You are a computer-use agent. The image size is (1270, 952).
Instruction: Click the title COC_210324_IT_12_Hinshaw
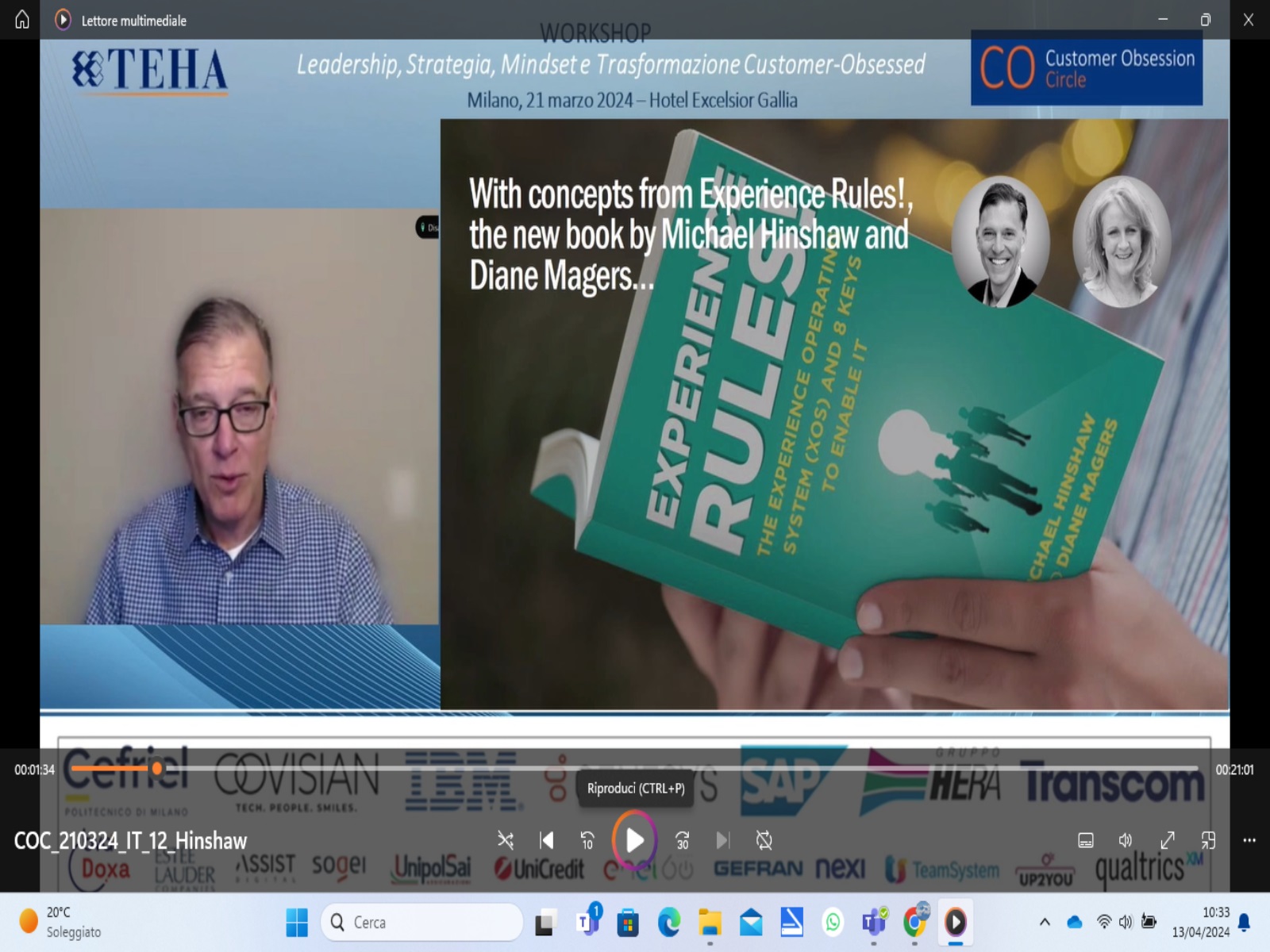click(130, 841)
